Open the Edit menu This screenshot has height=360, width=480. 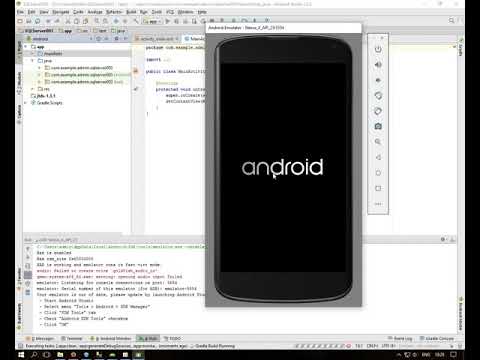tap(31, 12)
